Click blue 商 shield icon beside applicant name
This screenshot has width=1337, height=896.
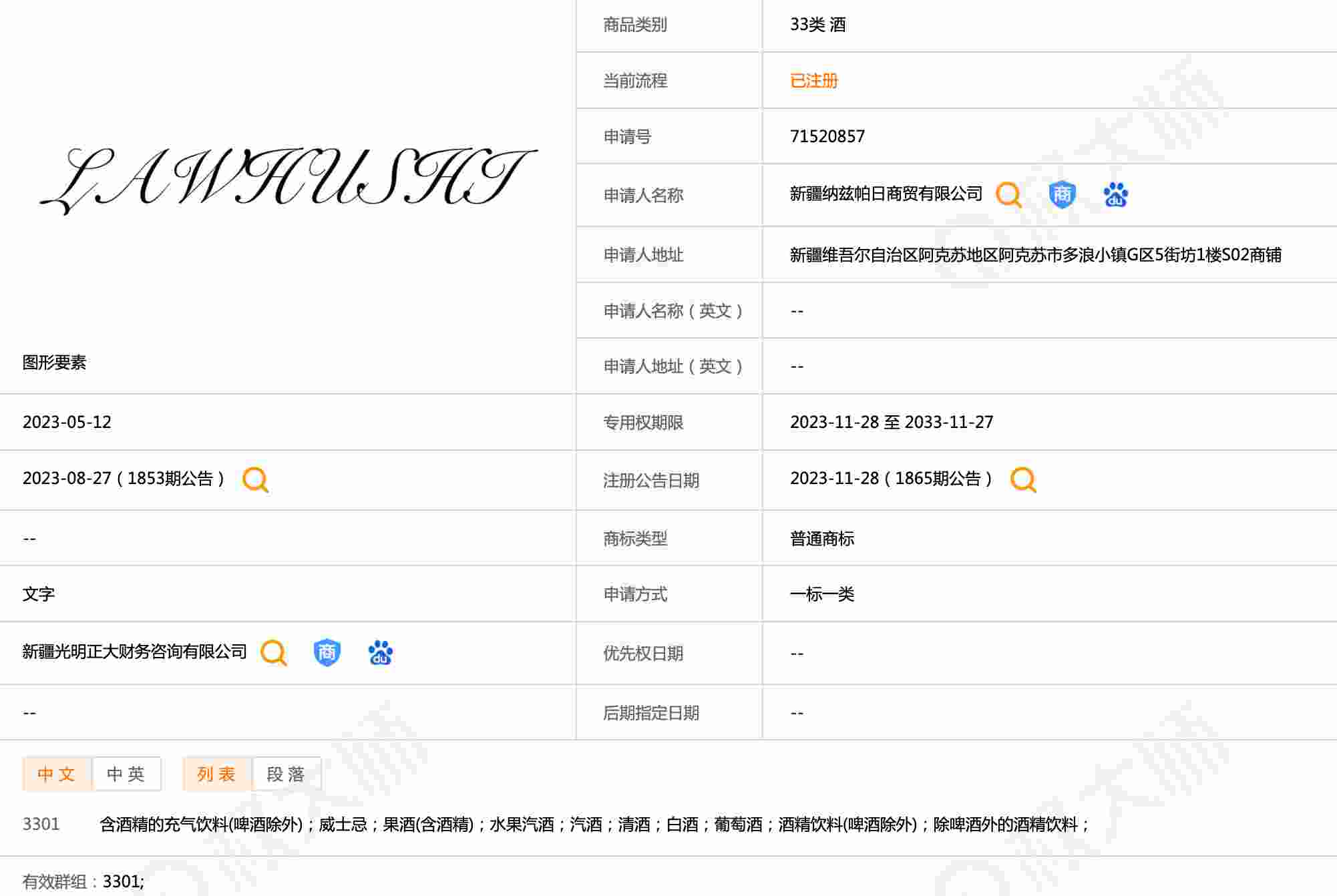coord(1061,195)
